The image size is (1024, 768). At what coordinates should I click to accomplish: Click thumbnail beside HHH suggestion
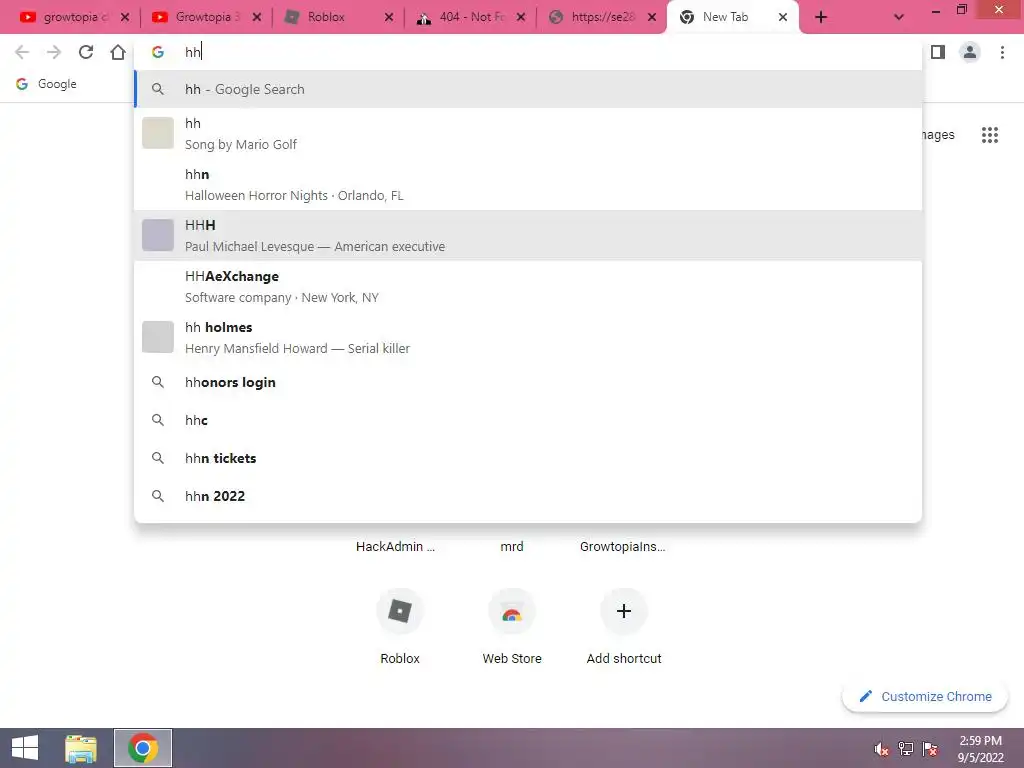(158, 235)
